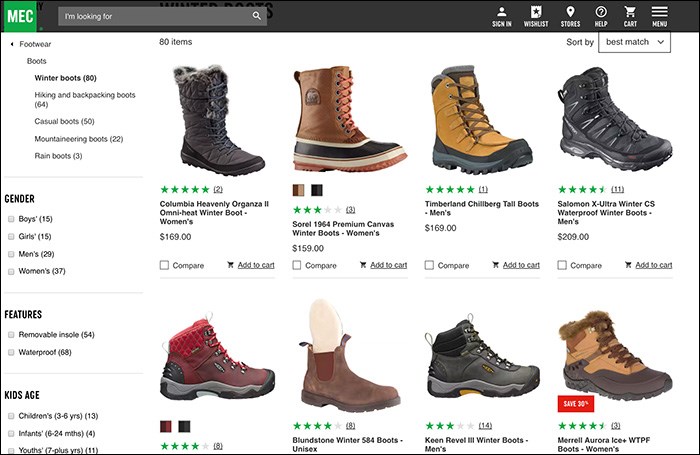Open the hamburger Menu icon
The height and width of the screenshot is (455, 700).
point(659,17)
